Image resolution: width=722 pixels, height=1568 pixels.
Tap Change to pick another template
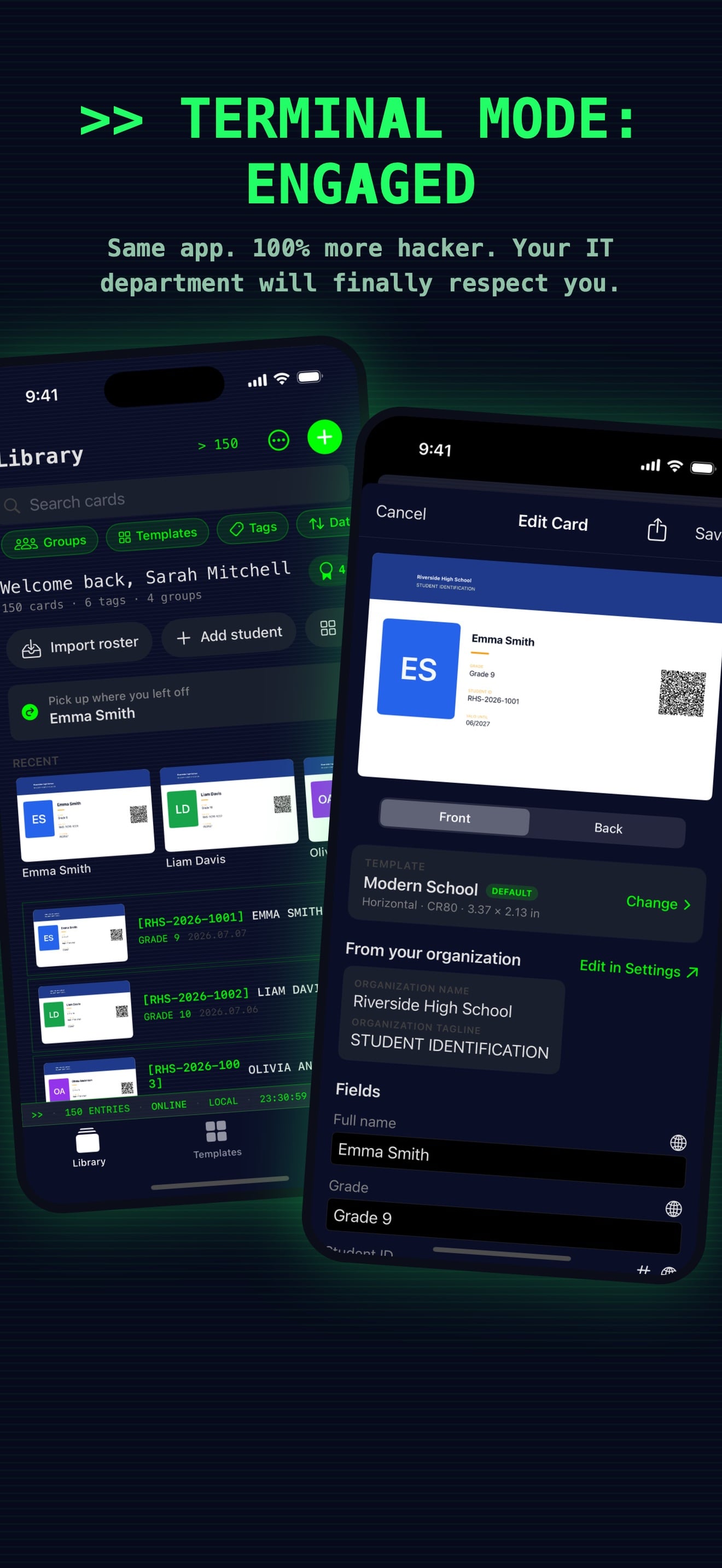pos(658,903)
